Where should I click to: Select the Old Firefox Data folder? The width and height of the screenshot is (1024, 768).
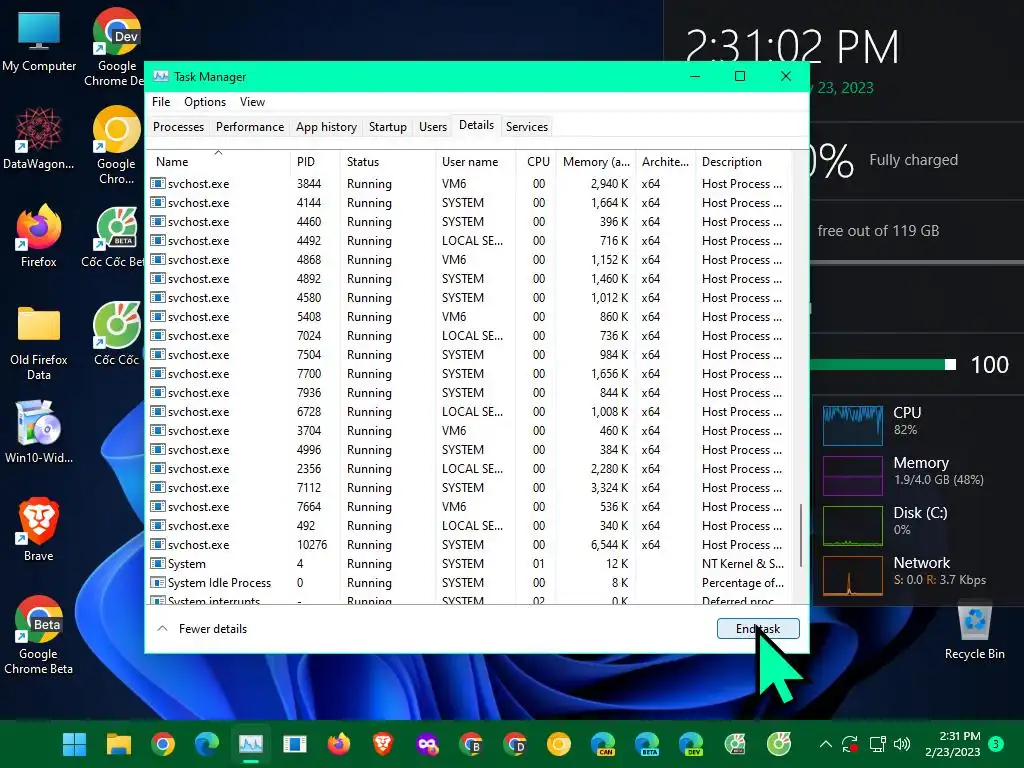(x=39, y=342)
